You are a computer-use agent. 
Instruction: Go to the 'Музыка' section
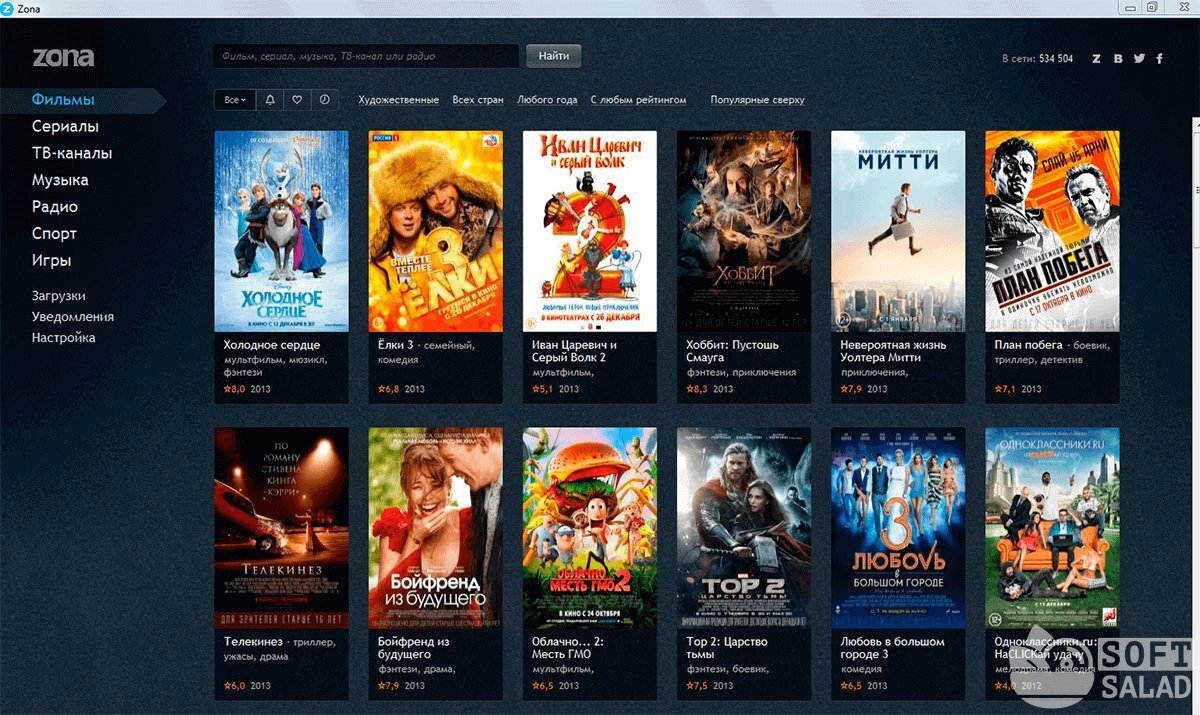pos(60,180)
